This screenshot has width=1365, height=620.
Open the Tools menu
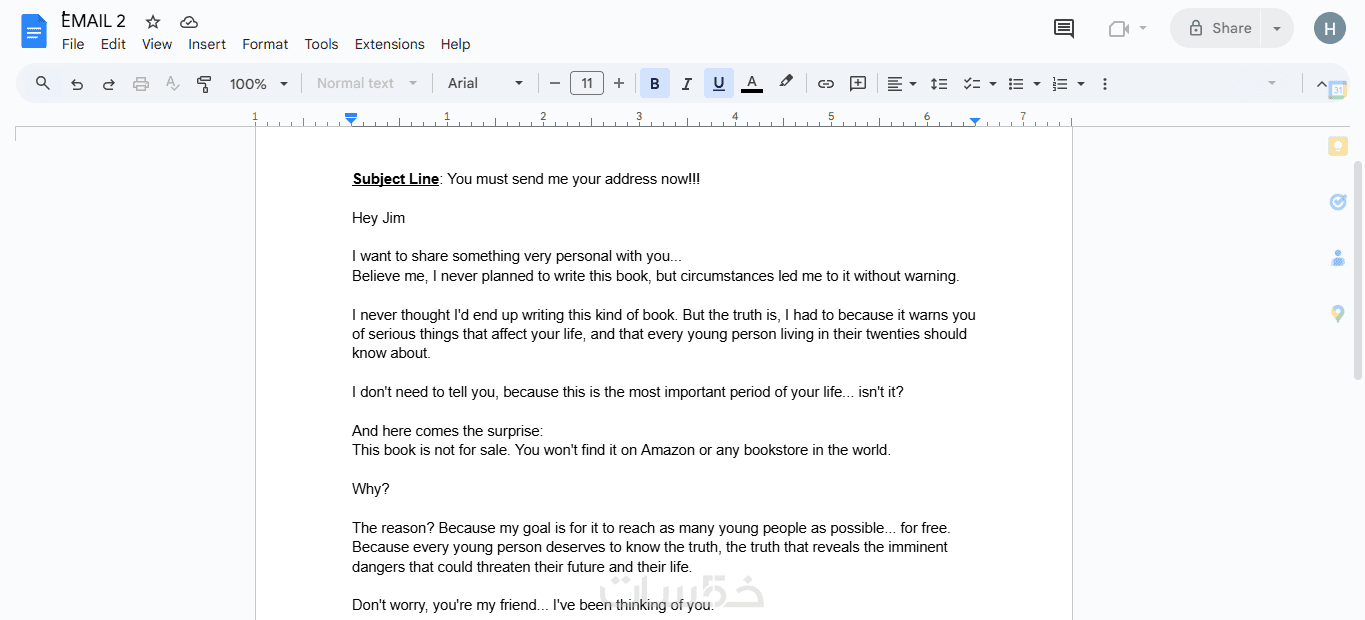click(322, 44)
